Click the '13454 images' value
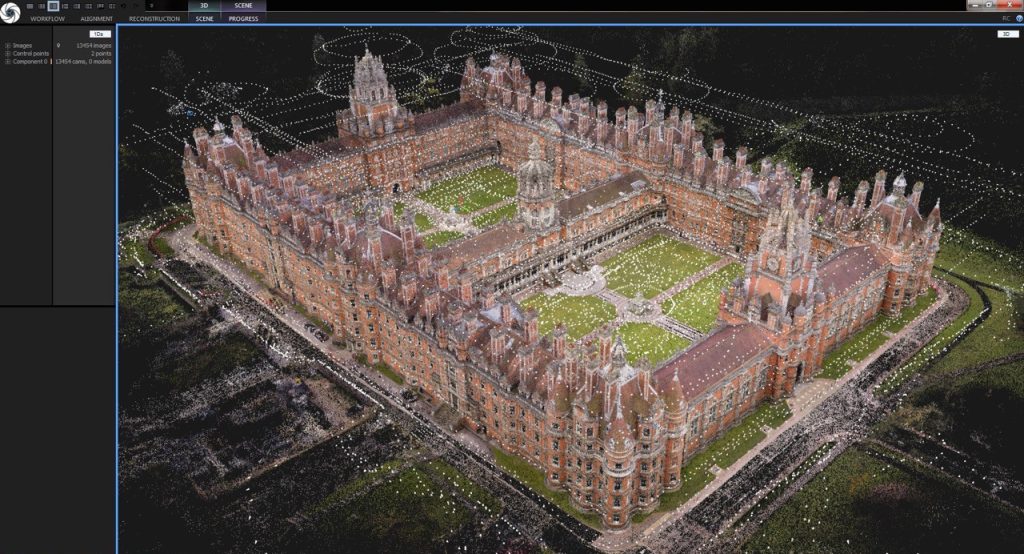The width and height of the screenshot is (1024, 554). pos(93,46)
